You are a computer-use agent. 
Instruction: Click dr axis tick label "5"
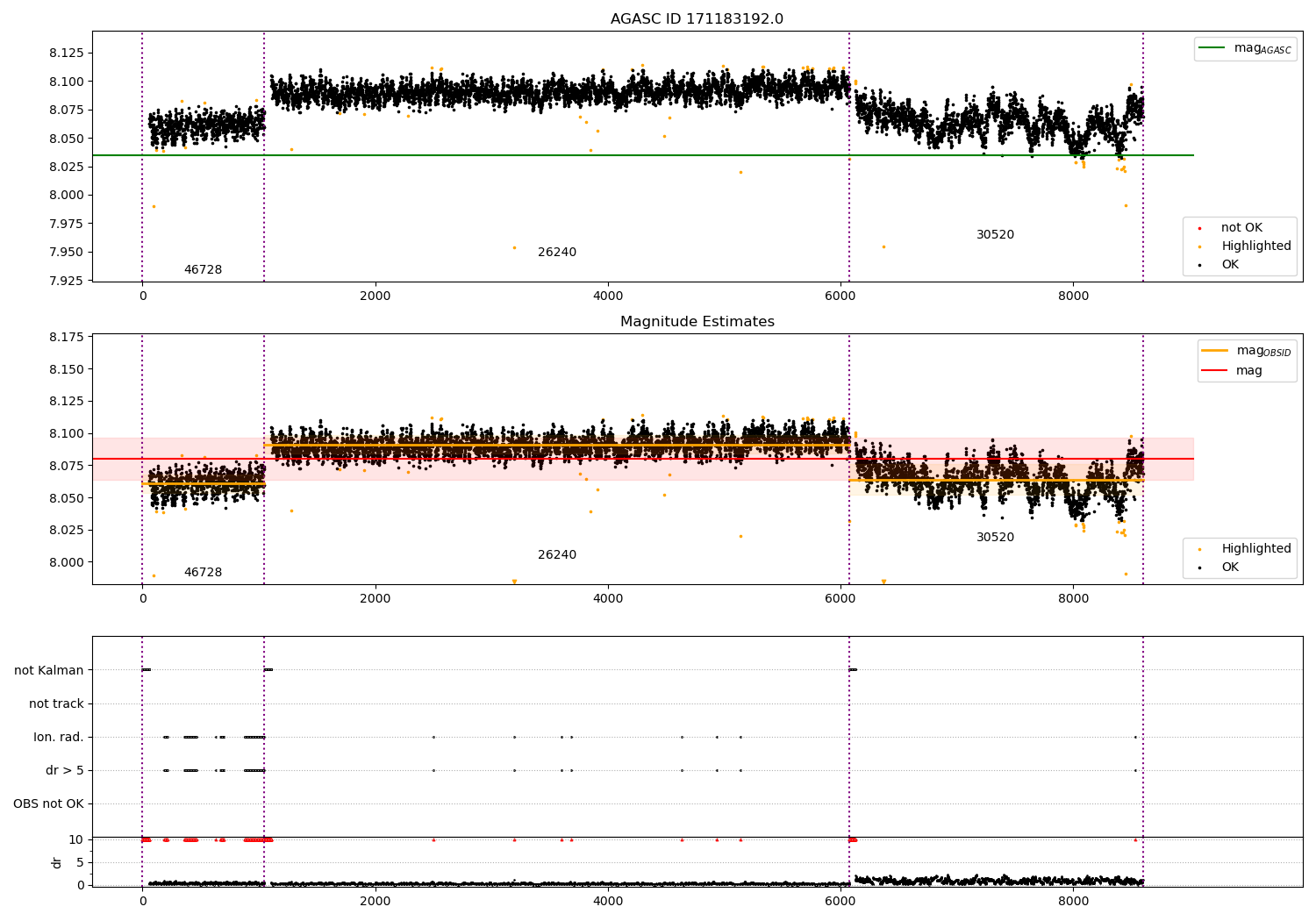coord(80,863)
